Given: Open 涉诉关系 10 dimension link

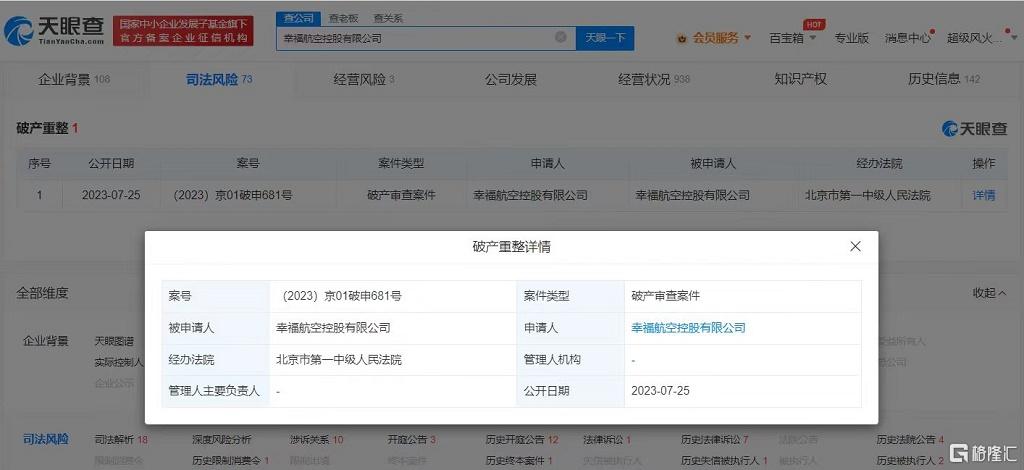Looking at the screenshot, I should 316,440.
